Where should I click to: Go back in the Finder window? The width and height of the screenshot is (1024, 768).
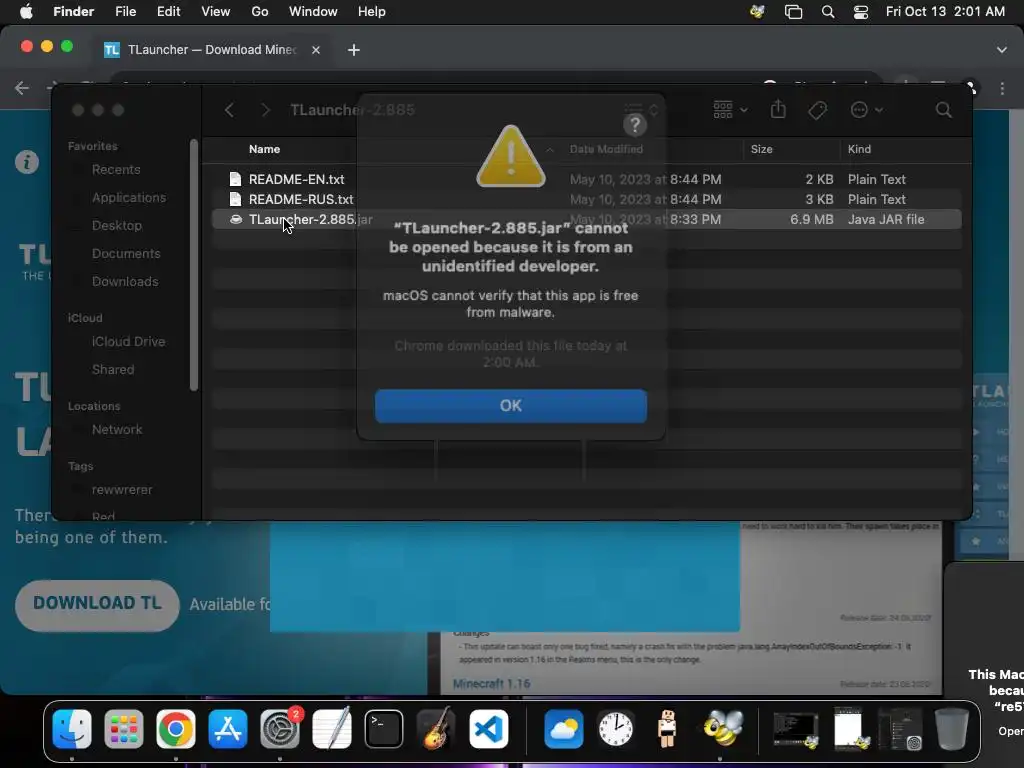click(x=229, y=110)
